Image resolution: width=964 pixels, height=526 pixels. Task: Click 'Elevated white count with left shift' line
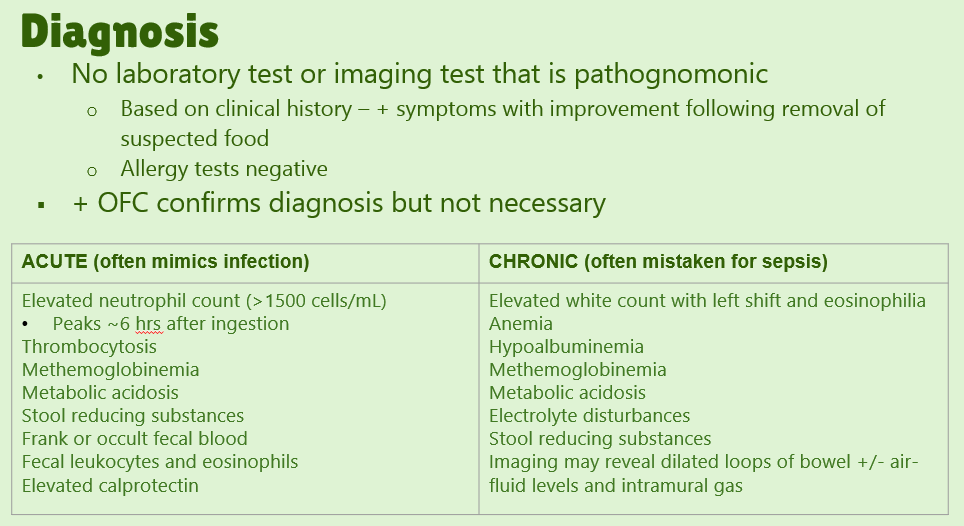coord(706,300)
